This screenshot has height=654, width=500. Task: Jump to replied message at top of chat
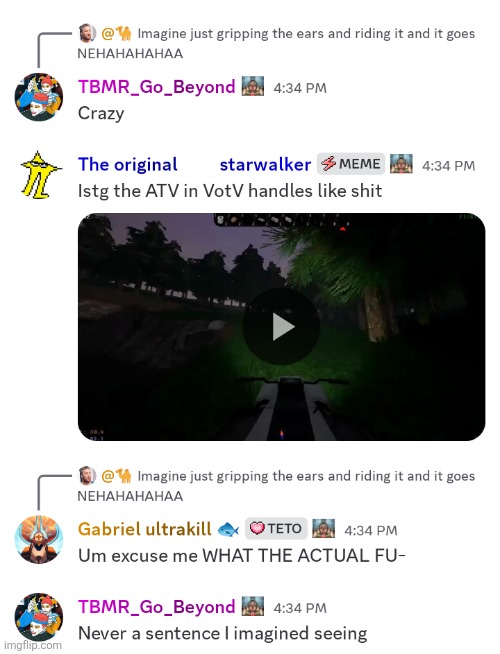276,43
